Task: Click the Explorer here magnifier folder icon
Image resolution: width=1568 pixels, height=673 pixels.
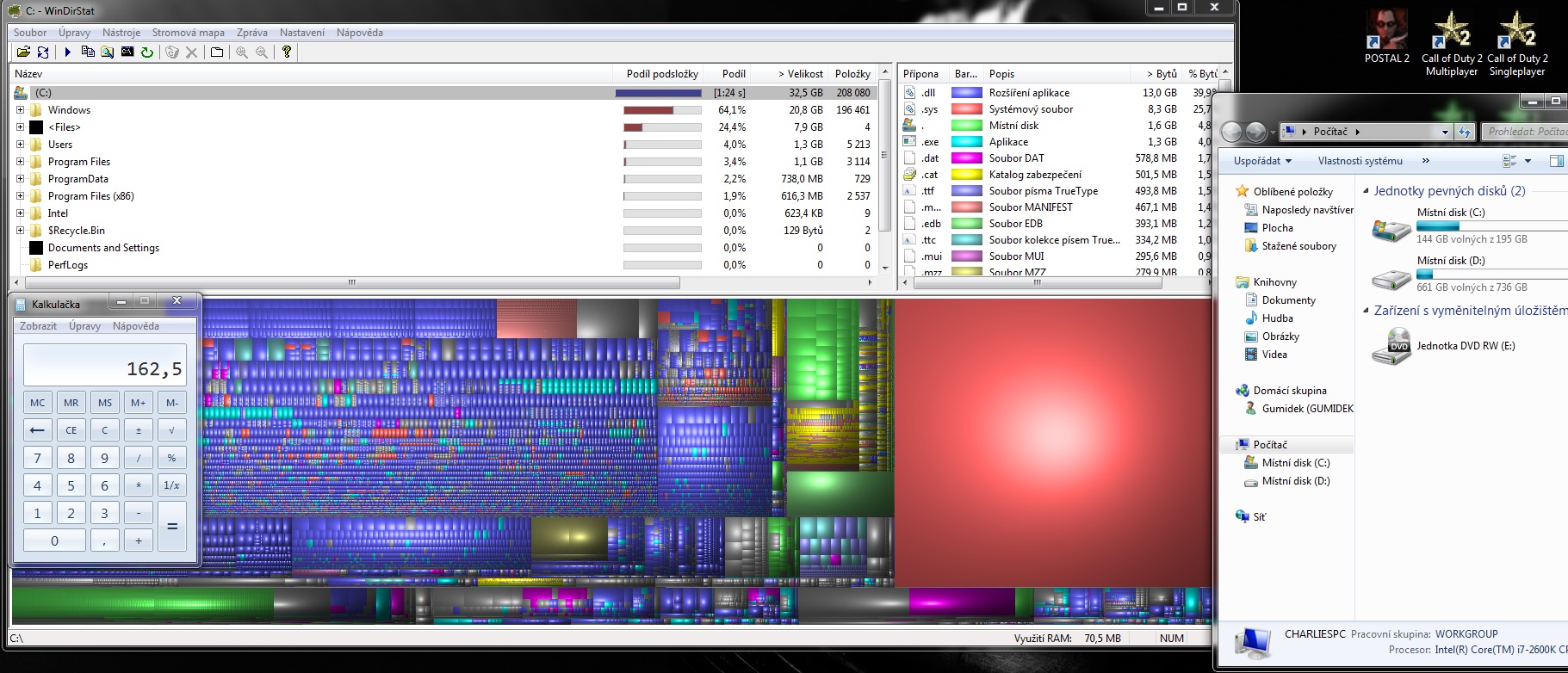Action: 107,52
